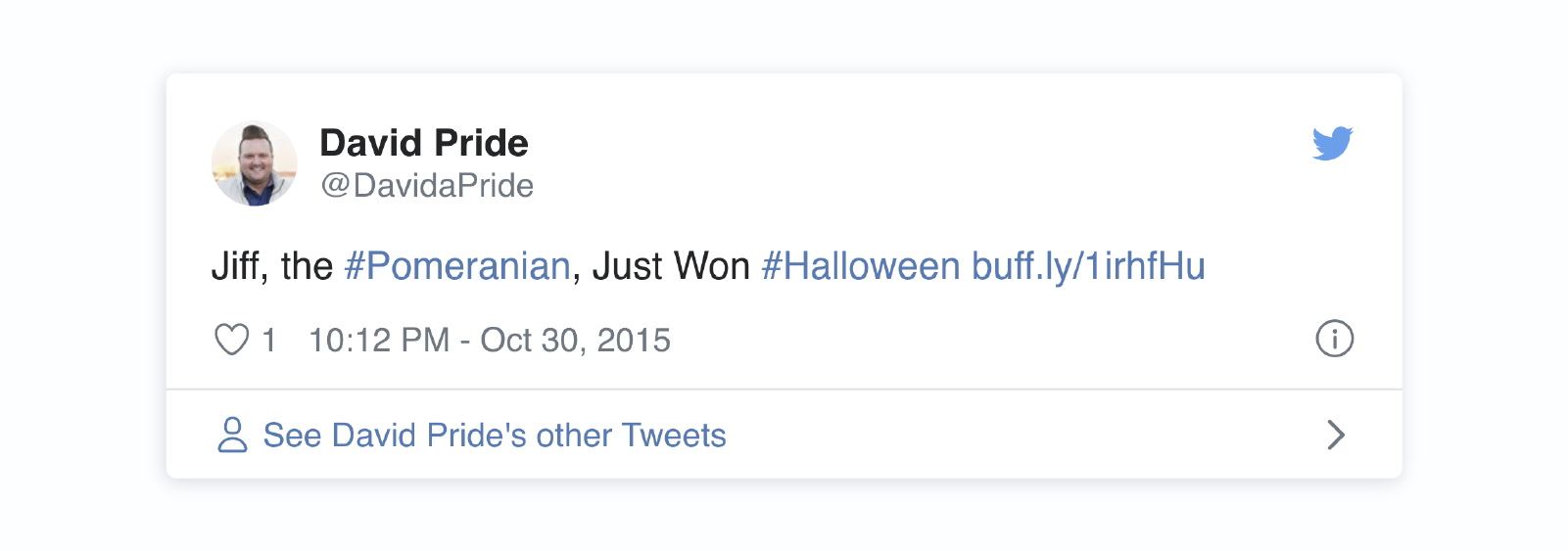Click the "Jiff, the" tweet text
The image size is (1568, 551).
[272, 266]
